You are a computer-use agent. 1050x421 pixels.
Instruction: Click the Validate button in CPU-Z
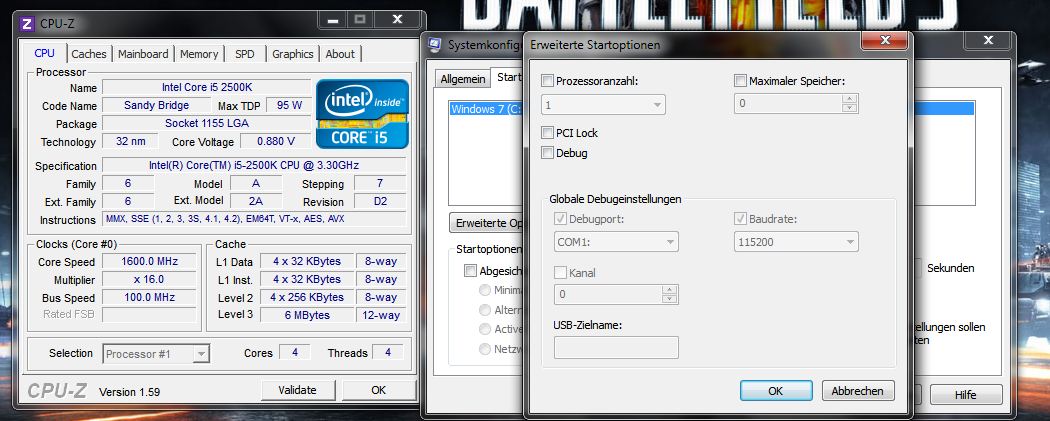coord(297,390)
